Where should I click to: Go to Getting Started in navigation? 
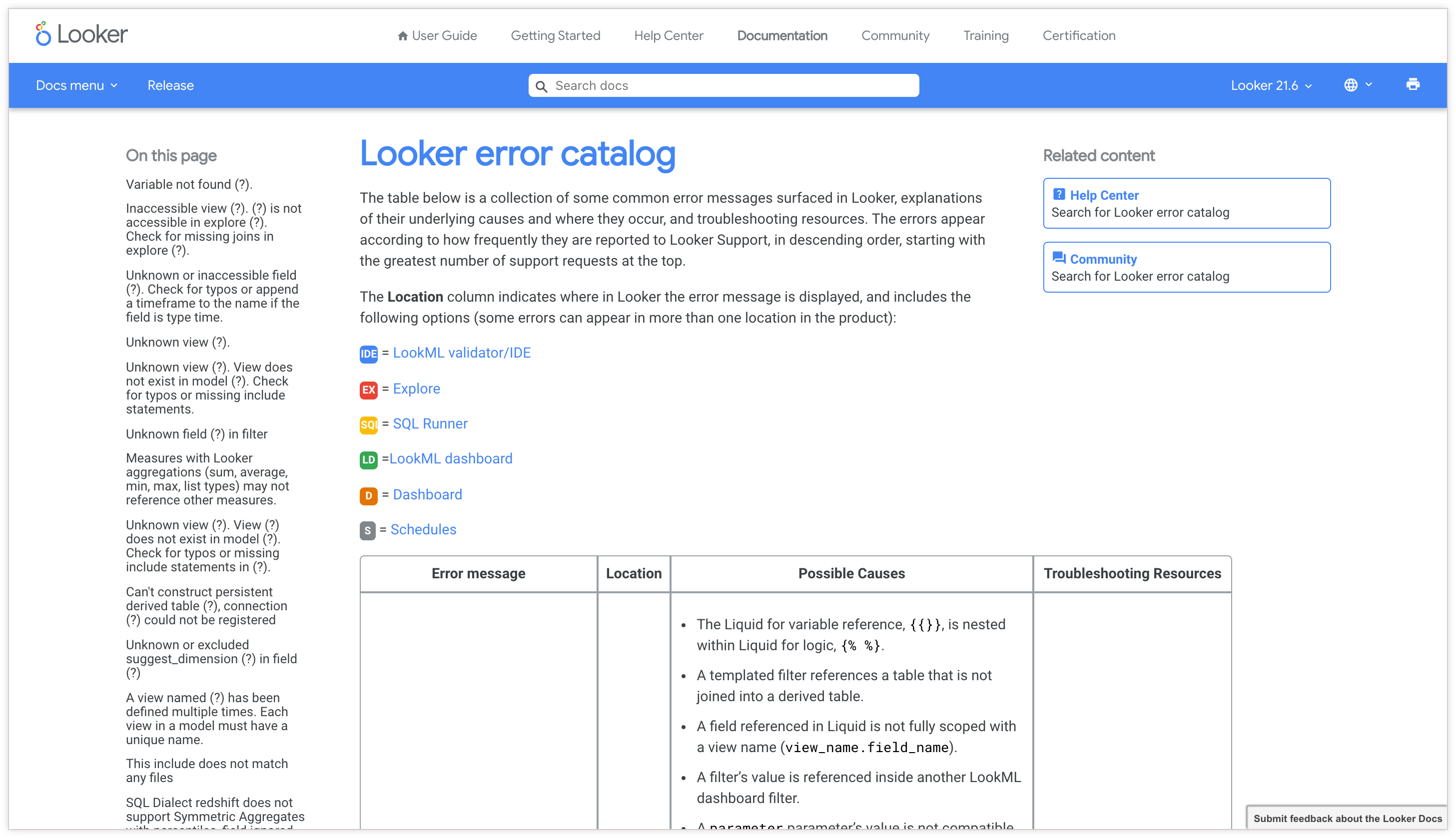[555, 35]
